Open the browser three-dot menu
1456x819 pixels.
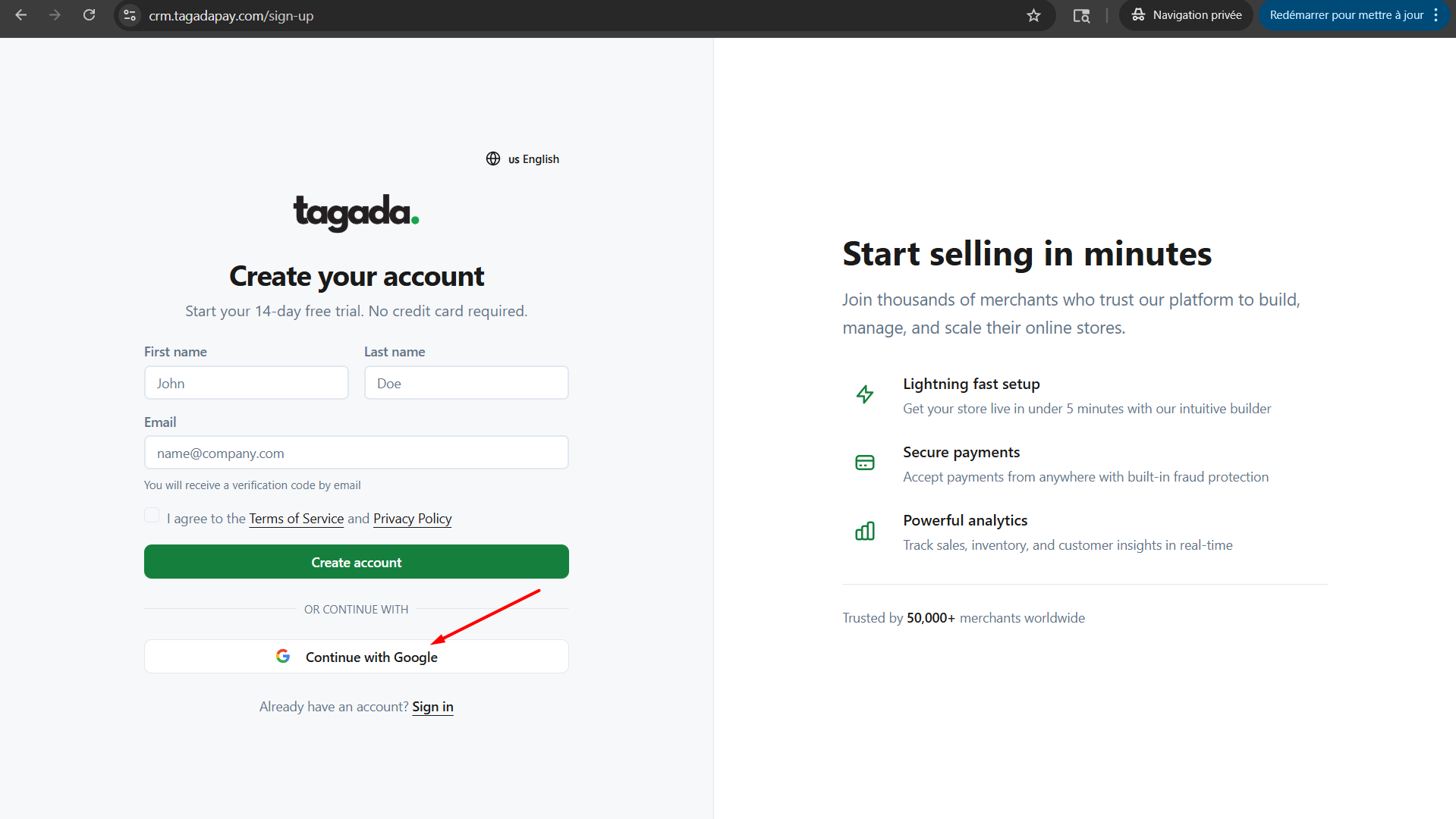(x=1436, y=15)
